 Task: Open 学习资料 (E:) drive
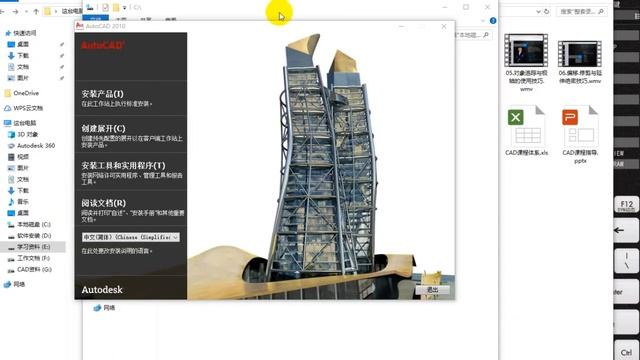[x=33, y=247]
